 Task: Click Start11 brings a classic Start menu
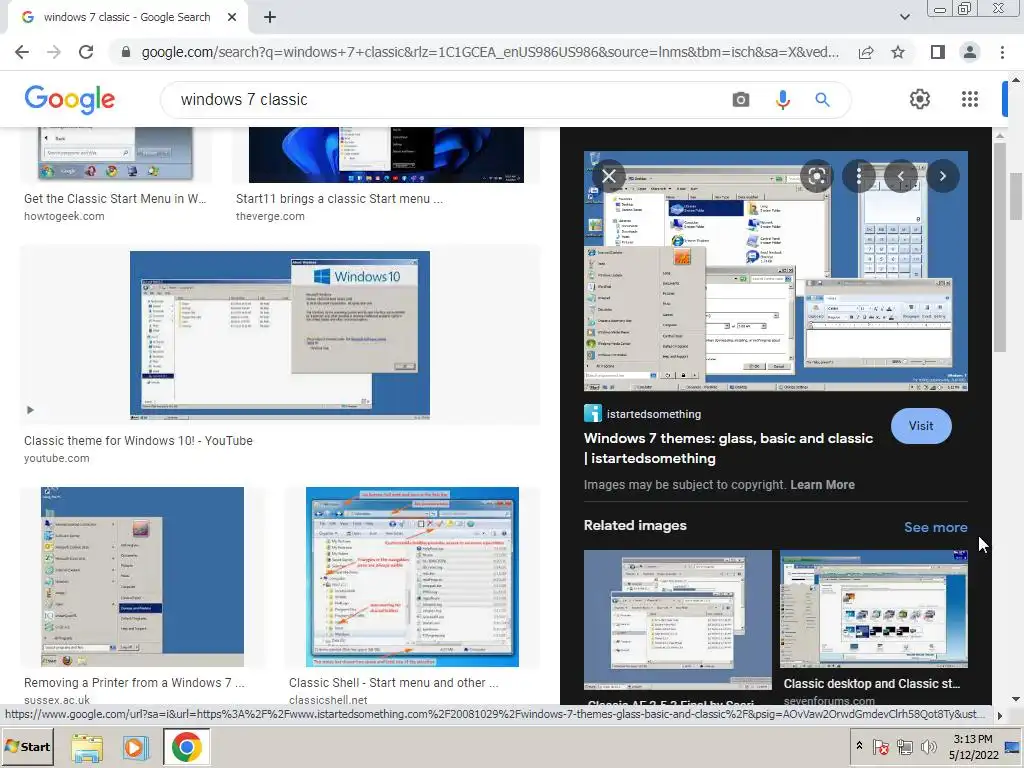pyautogui.click(x=340, y=199)
